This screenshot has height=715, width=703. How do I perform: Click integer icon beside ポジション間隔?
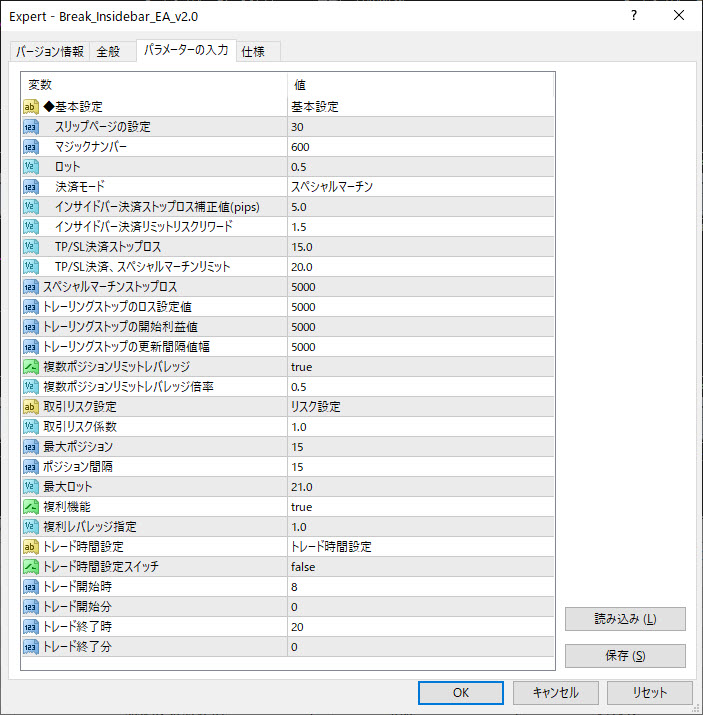coord(31,467)
